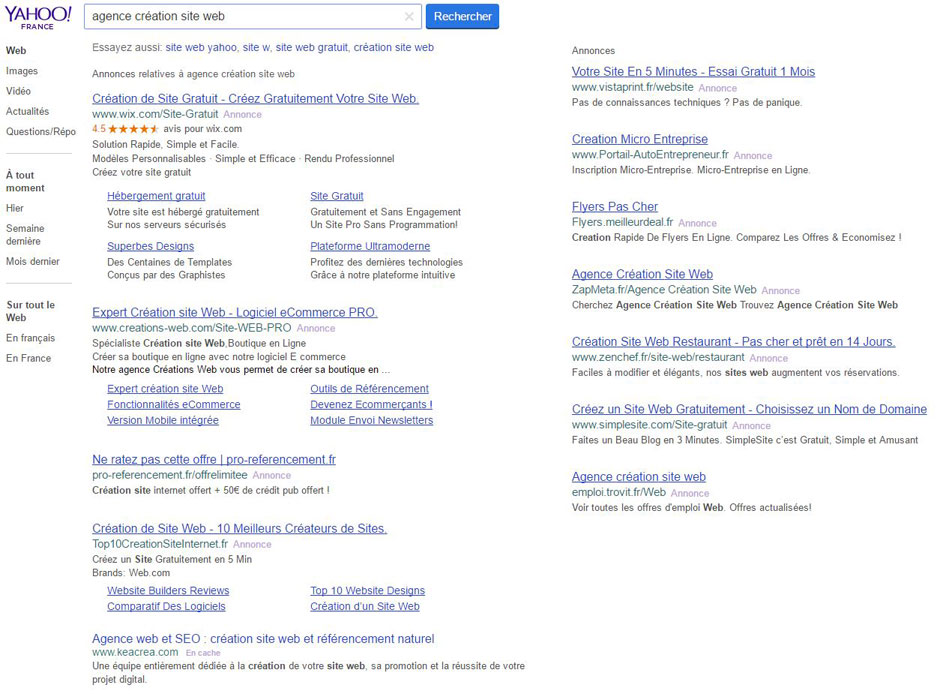This screenshot has width=937, height=694.
Task: Open 'Agence web et SEO' keacrea result
Action: (x=263, y=639)
